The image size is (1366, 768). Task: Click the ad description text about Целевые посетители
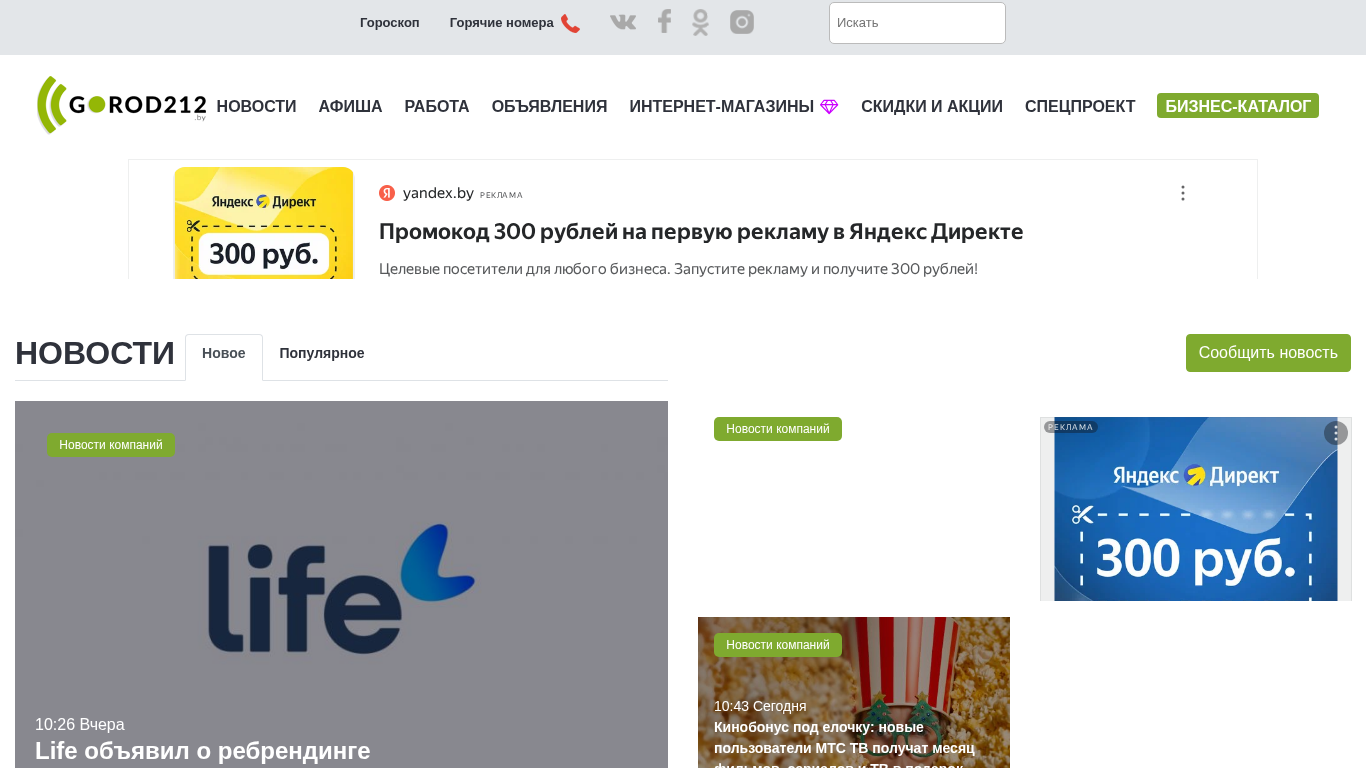click(678, 269)
